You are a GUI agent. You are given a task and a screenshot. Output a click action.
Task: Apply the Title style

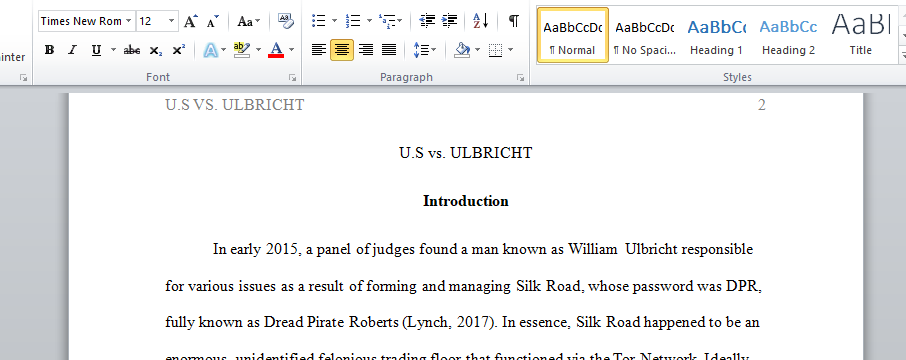pyautogui.click(x=860, y=35)
